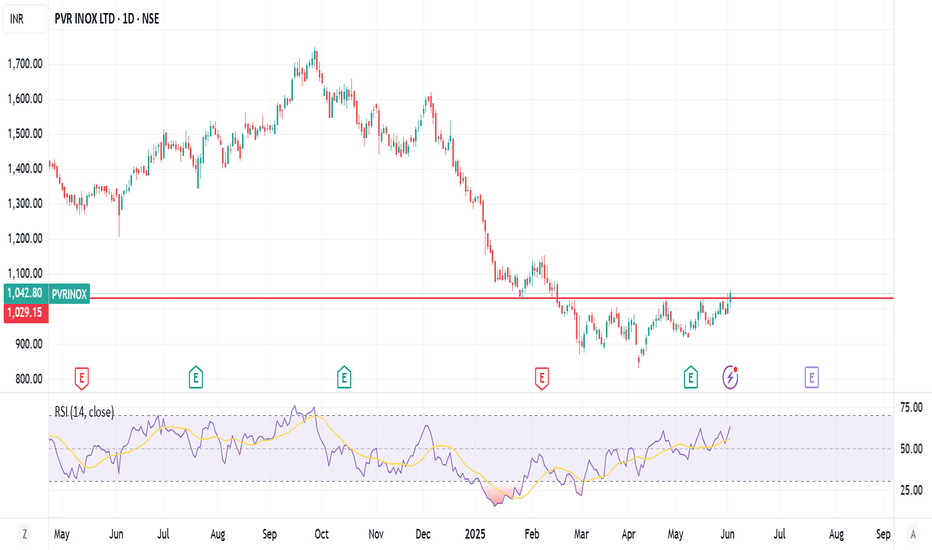The height and width of the screenshot is (550, 932).
Task: Click the red 1,029.15 price label
Action: [x=26, y=313]
